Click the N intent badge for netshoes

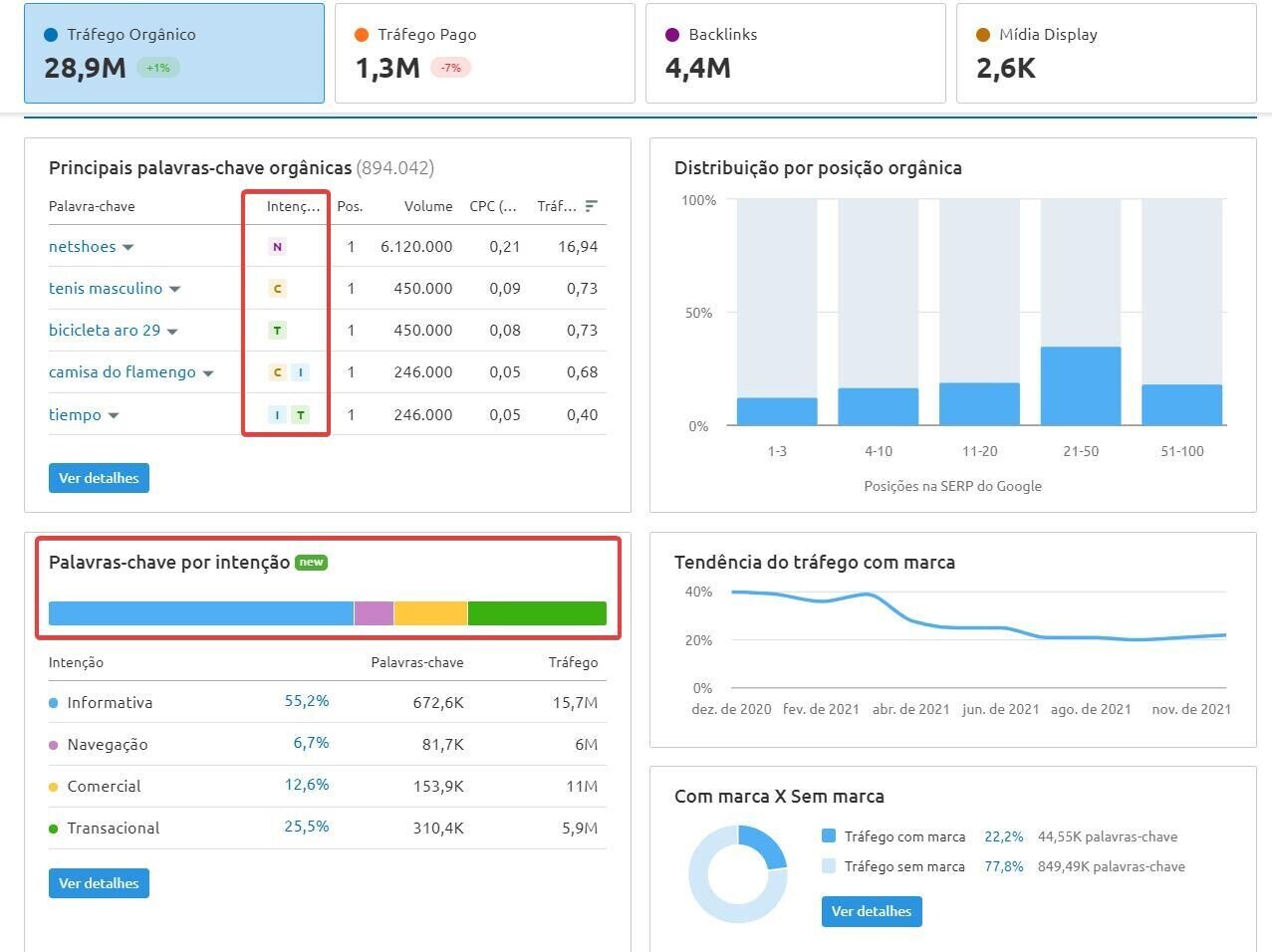point(277,247)
